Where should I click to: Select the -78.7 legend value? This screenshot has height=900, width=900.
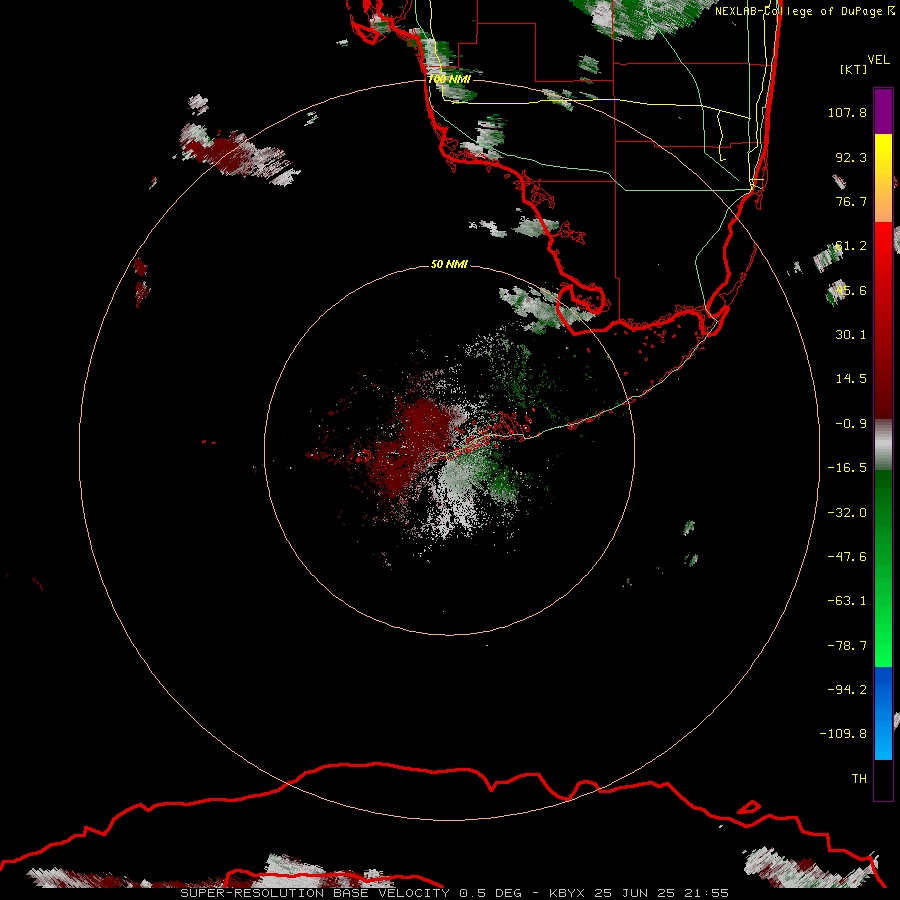(847, 646)
